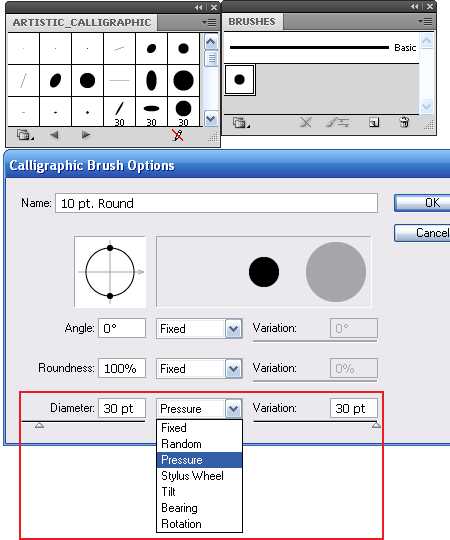Open Angle method dropdown set to Fixed

(199, 329)
